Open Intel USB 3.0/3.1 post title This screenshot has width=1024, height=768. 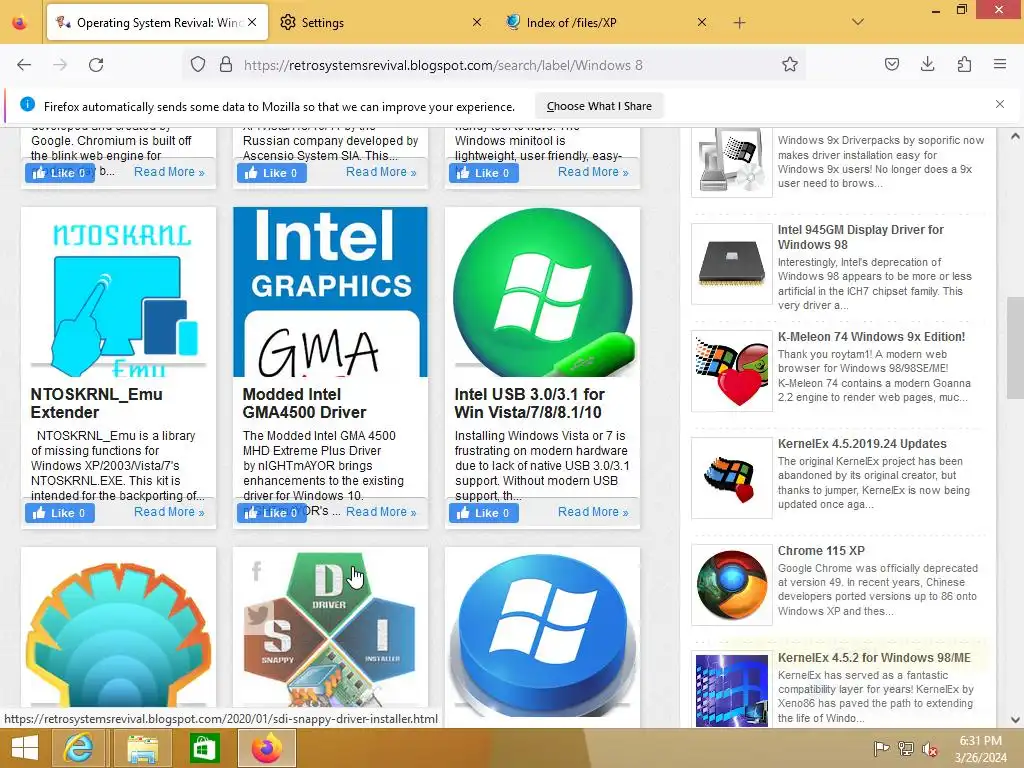click(x=528, y=403)
